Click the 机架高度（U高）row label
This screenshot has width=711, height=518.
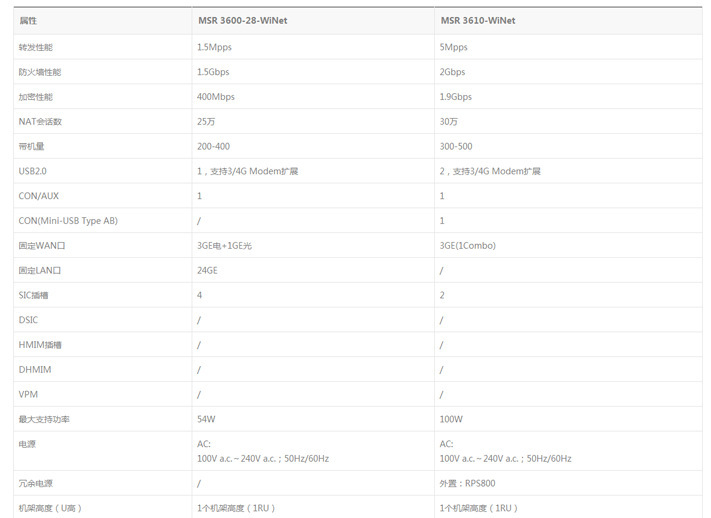pos(50,508)
